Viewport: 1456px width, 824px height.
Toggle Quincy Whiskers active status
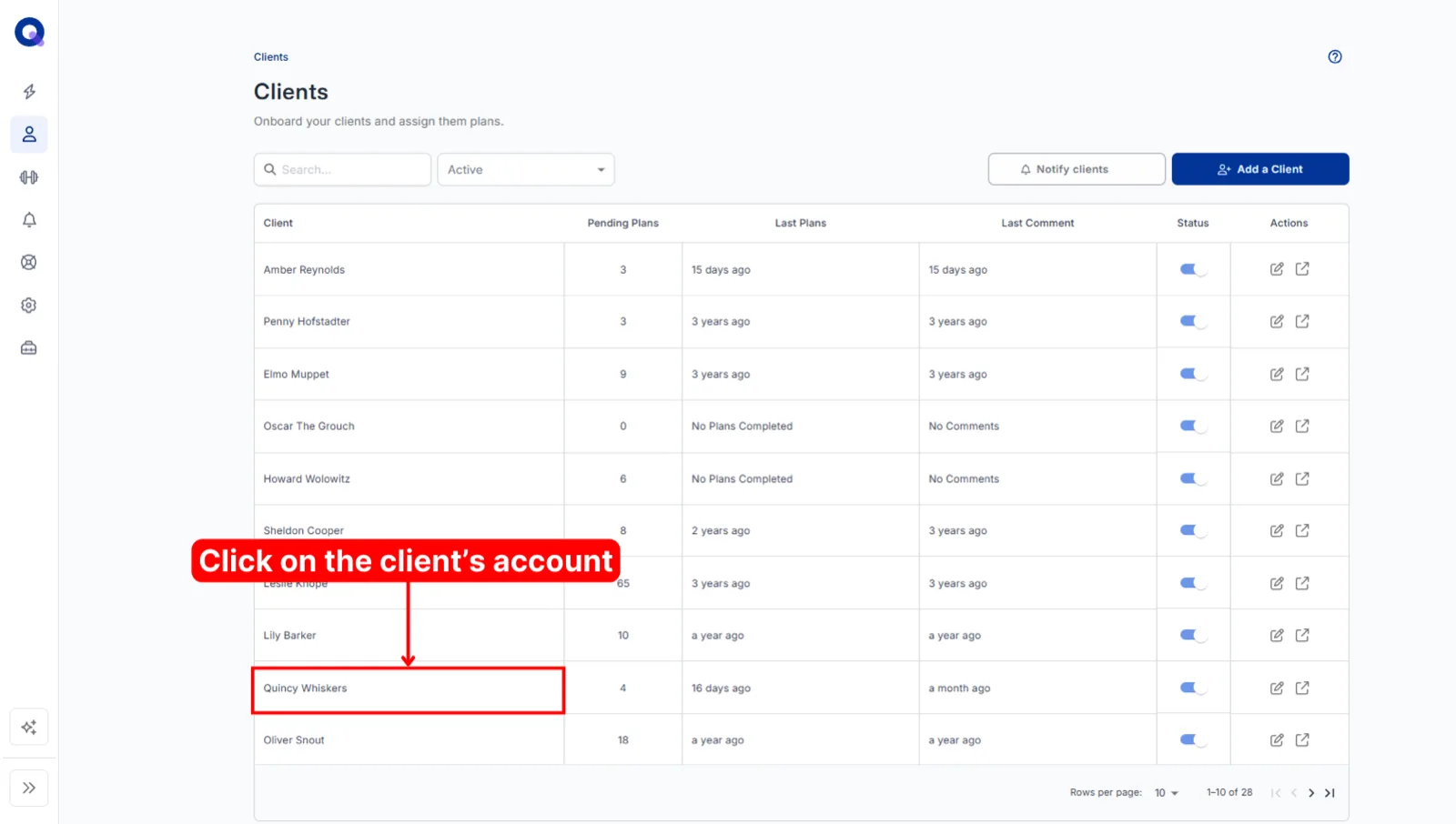(x=1193, y=688)
